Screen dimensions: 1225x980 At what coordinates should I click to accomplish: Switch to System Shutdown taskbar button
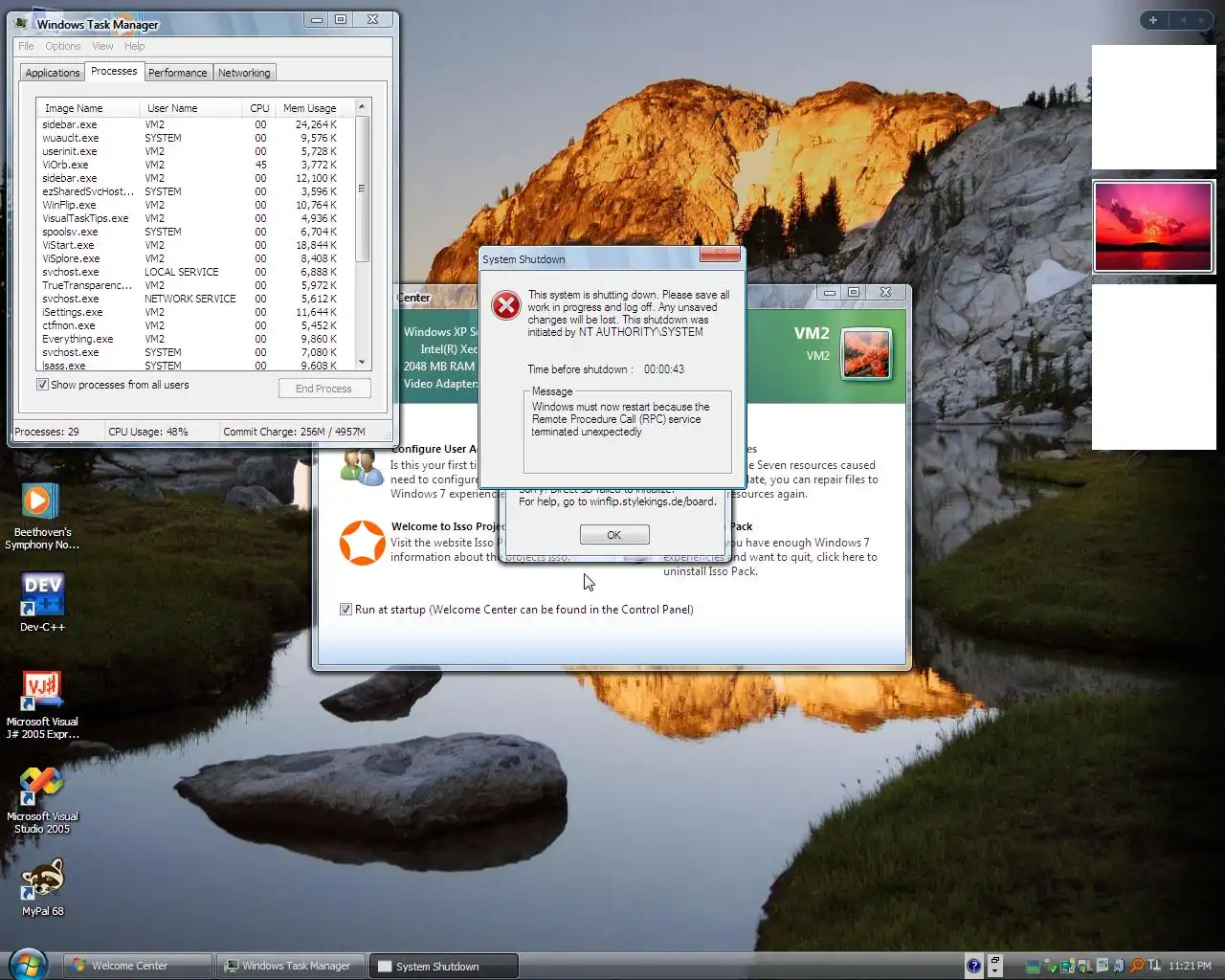coord(444,966)
